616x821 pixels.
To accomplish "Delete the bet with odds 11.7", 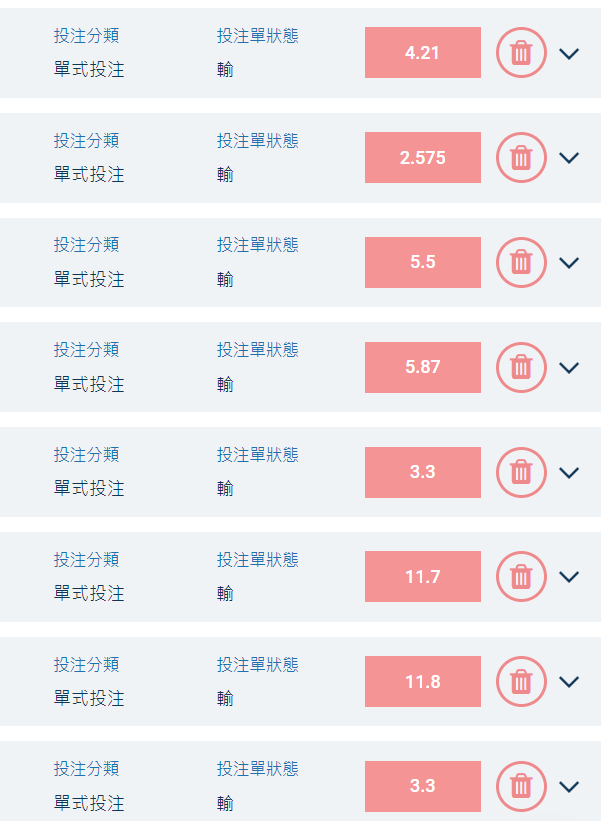I will click(521, 576).
